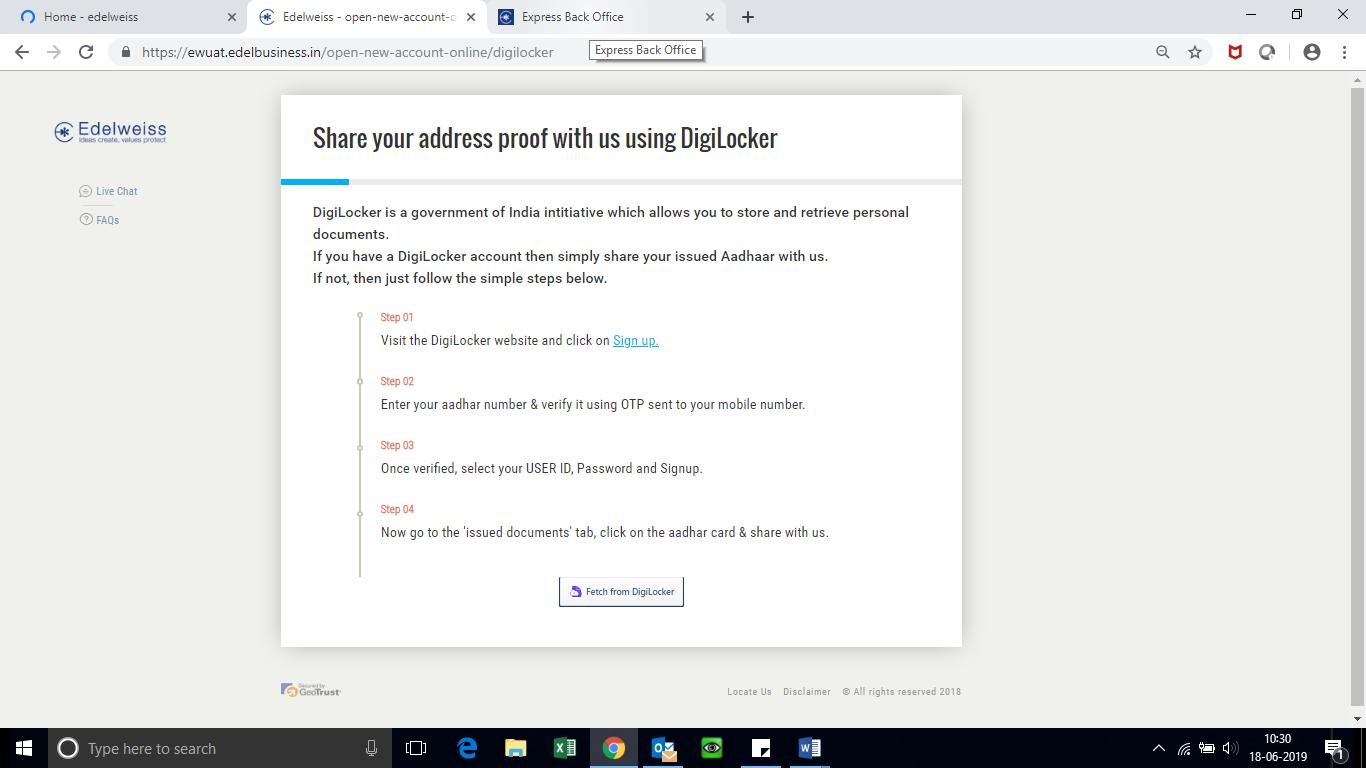This screenshot has width=1366, height=768.
Task: Open the volume control tray icon
Action: tap(1230, 748)
